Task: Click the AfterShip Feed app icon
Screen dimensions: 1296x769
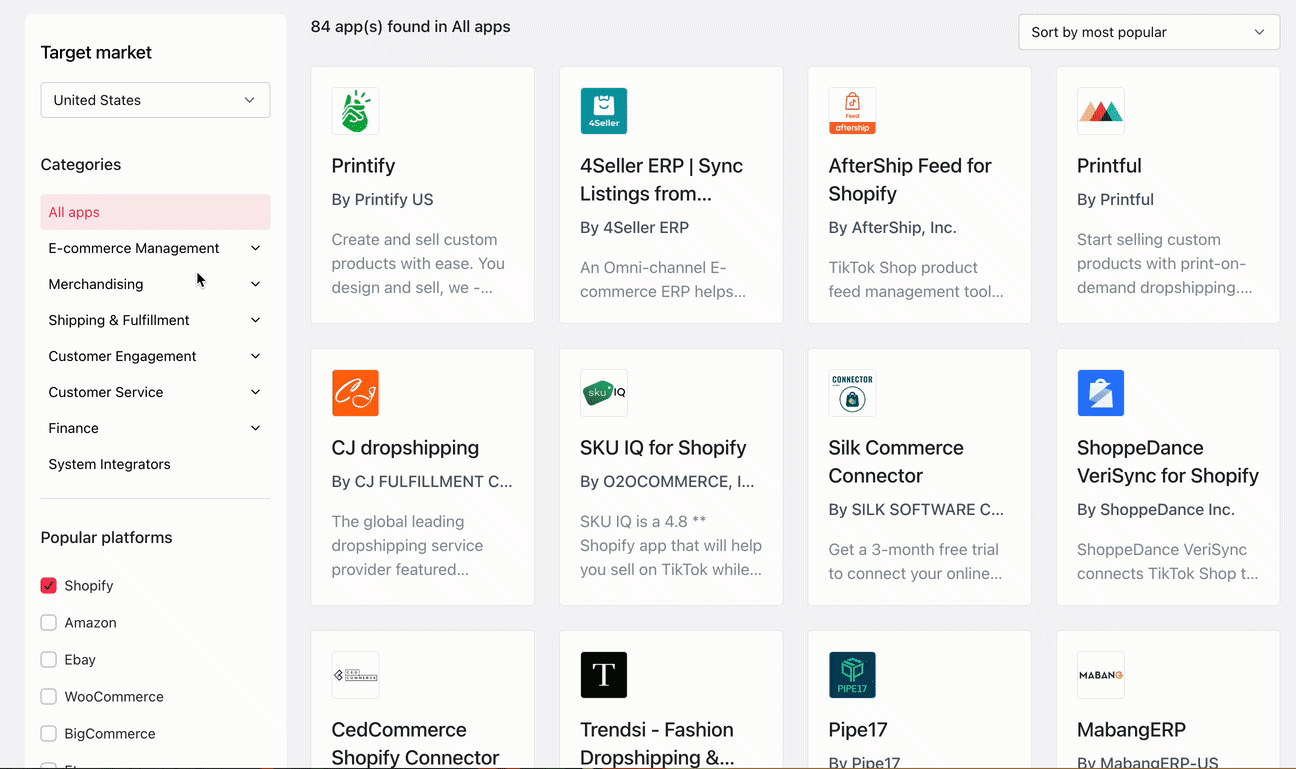Action: click(x=852, y=111)
